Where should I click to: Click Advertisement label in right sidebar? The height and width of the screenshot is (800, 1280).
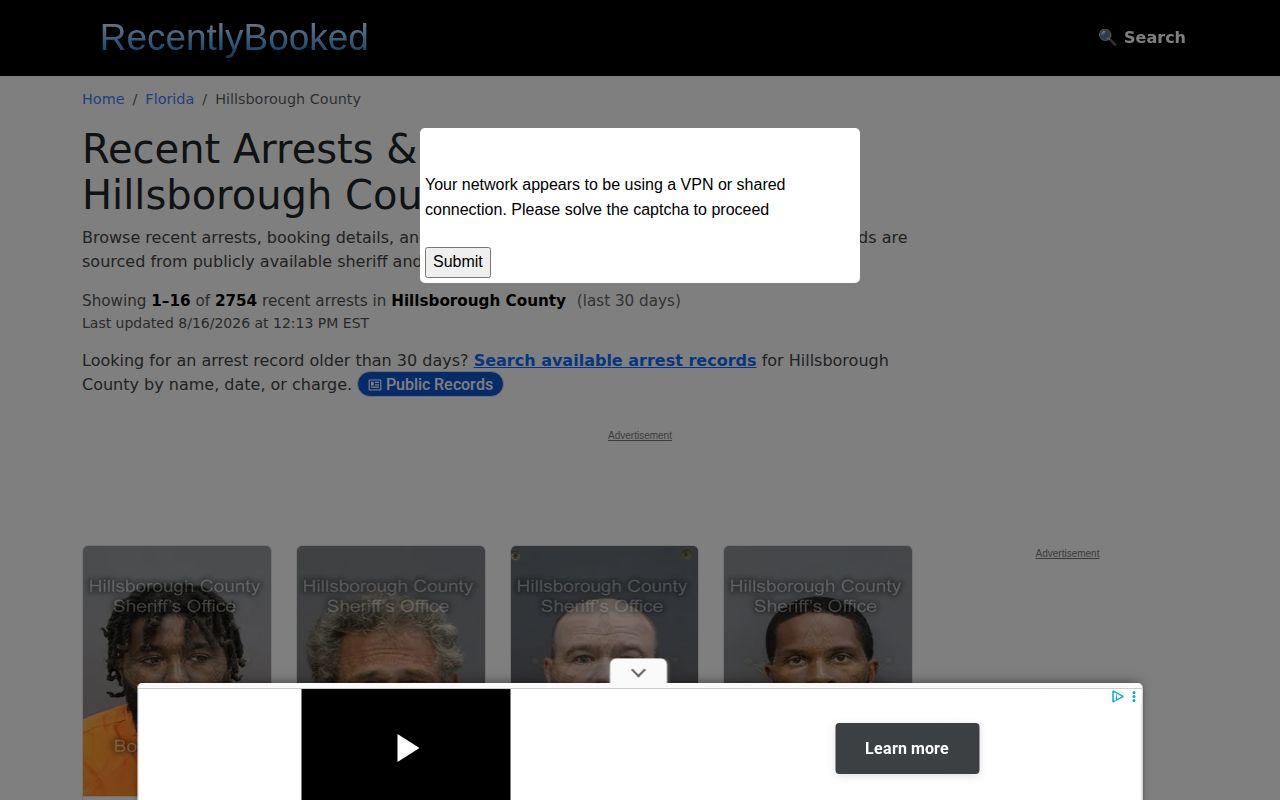[1067, 553]
